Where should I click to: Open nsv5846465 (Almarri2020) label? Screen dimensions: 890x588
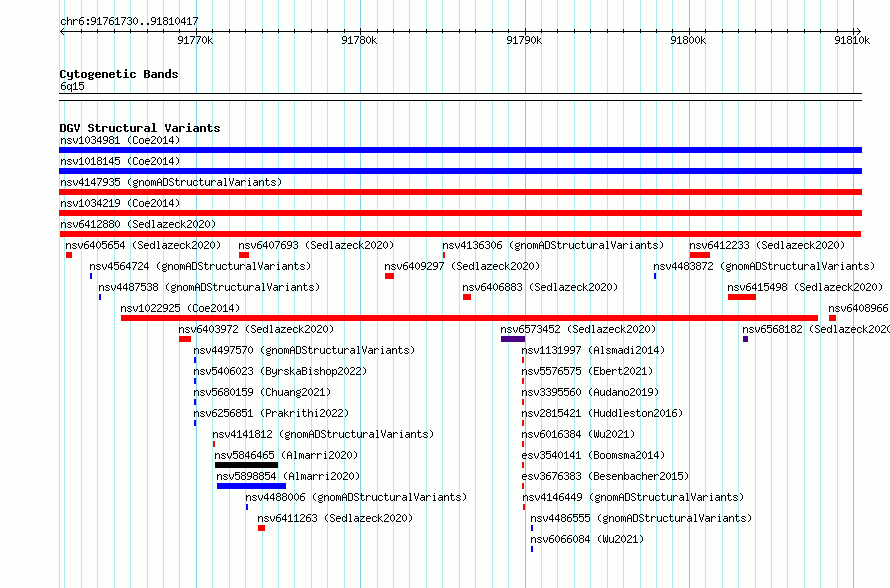287,455
